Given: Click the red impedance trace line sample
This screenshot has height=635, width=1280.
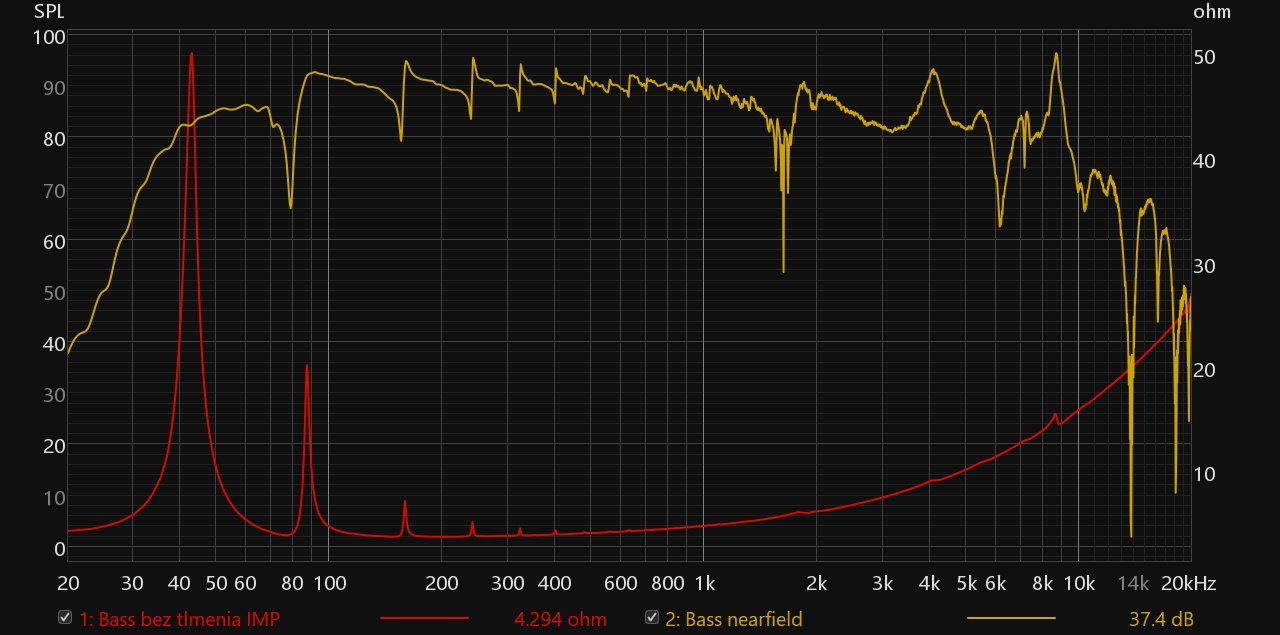Looking at the screenshot, I should [x=424, y=619].
